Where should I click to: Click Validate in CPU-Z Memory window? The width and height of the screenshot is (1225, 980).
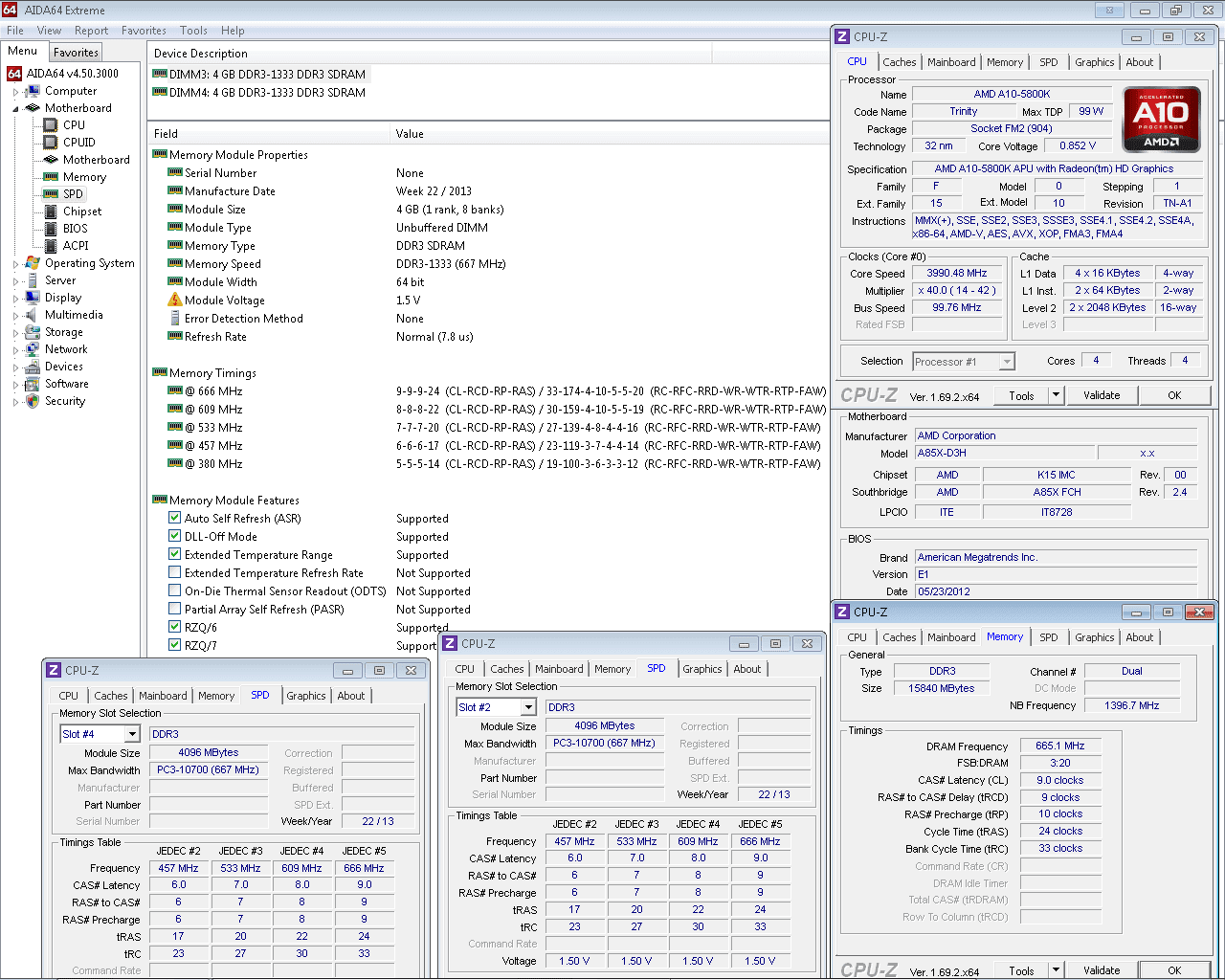pyautogui.click(x=1102, y=969)
